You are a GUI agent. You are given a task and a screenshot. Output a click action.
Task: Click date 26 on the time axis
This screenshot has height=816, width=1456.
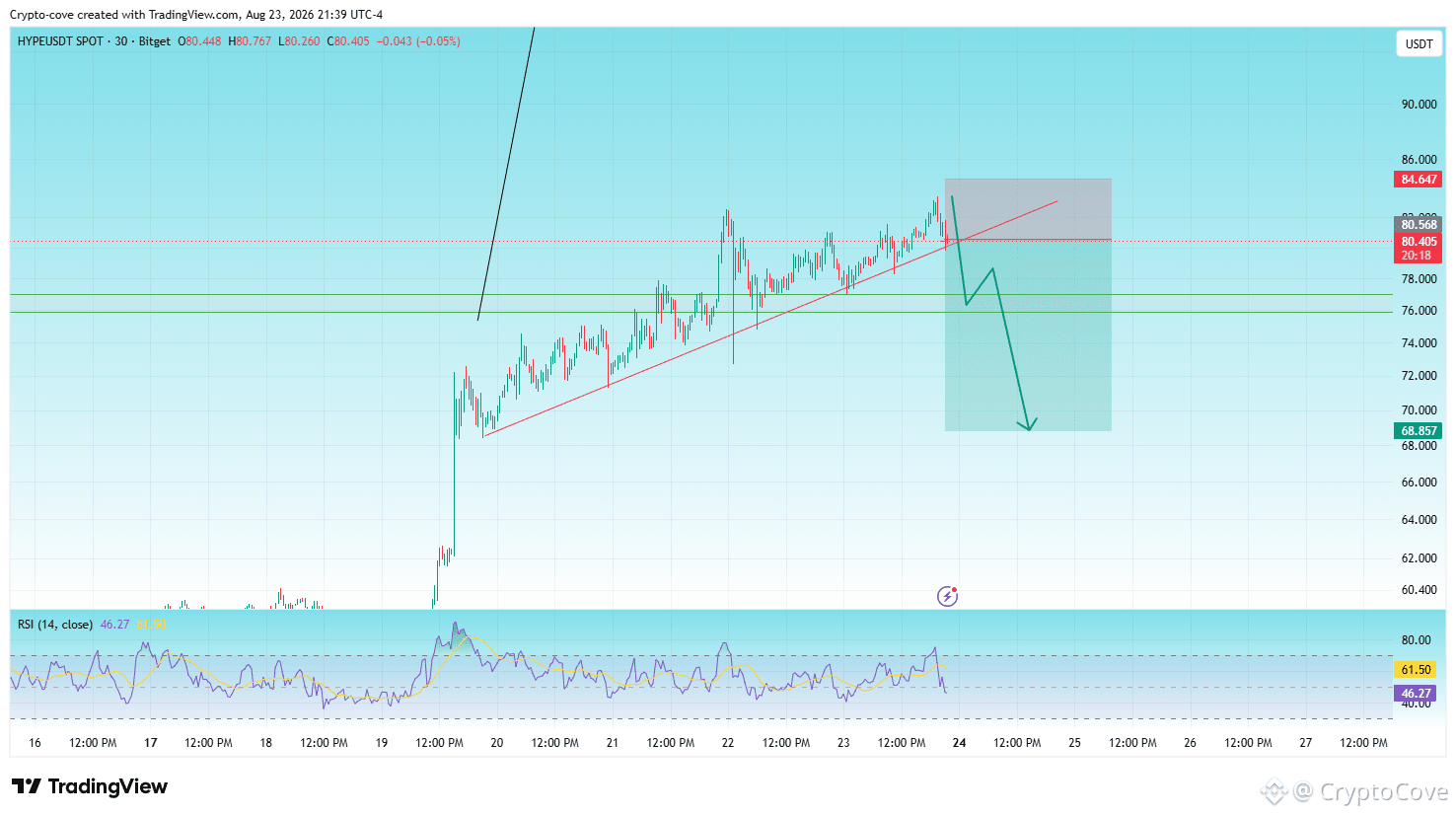pos(1190,743)
